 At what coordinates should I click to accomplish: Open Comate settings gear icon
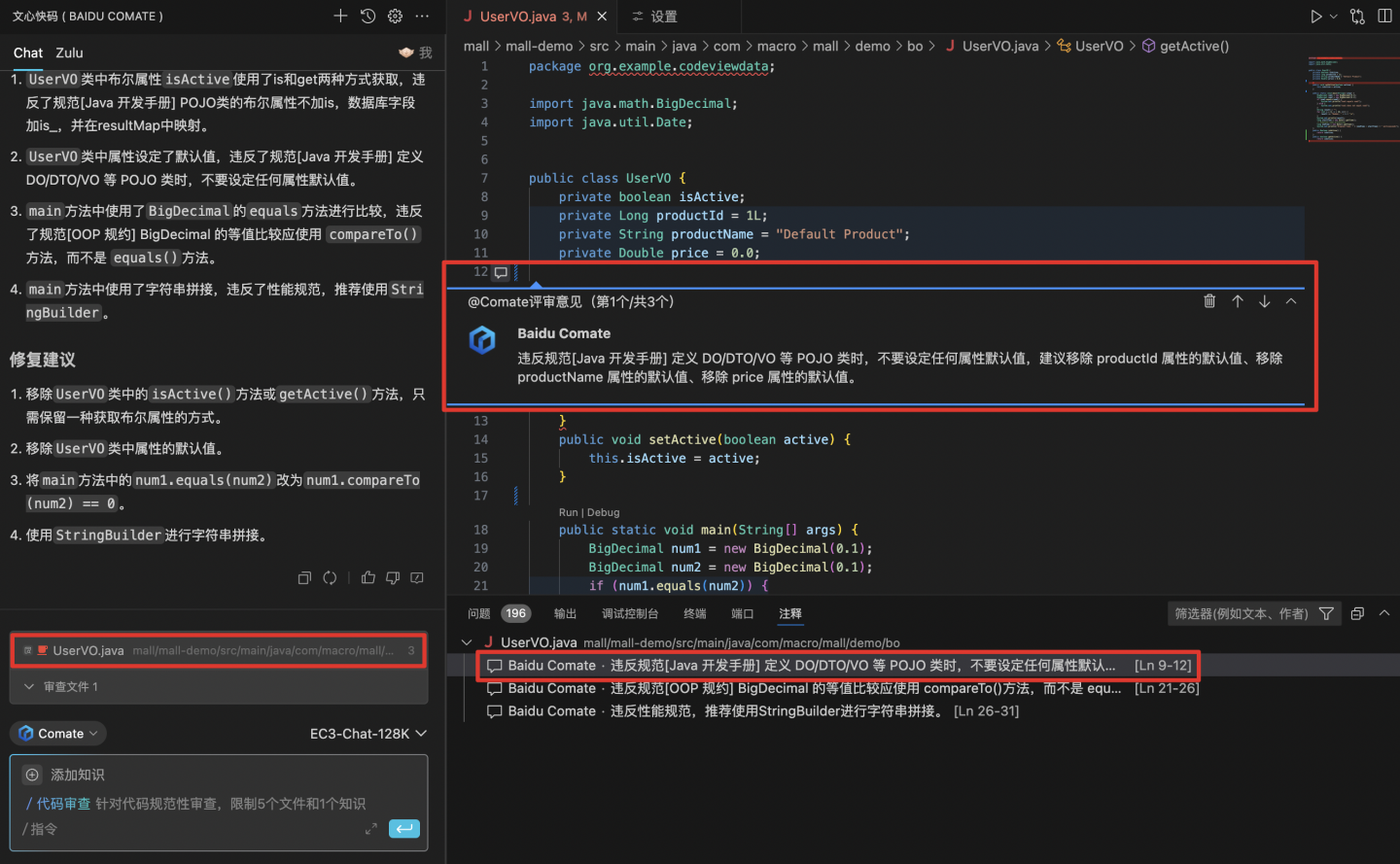[x=395, y=16]
